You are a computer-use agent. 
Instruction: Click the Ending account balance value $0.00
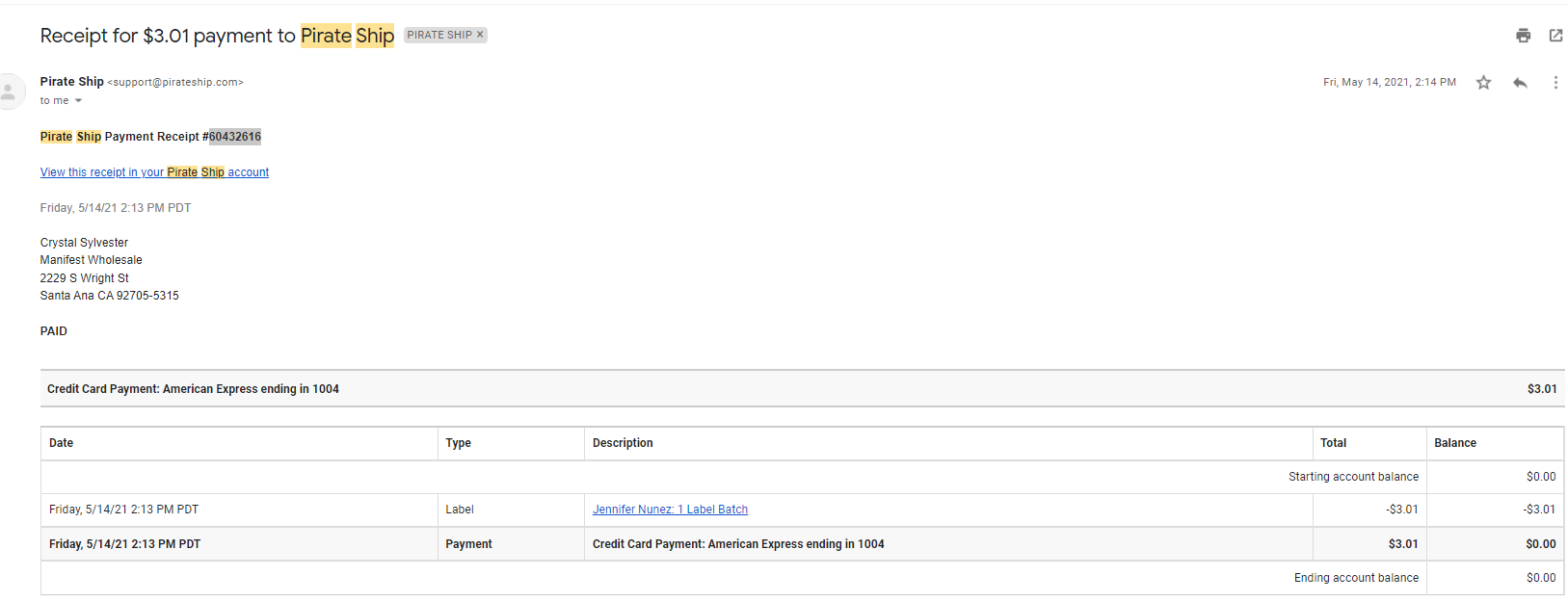[x=1541, y=578]
